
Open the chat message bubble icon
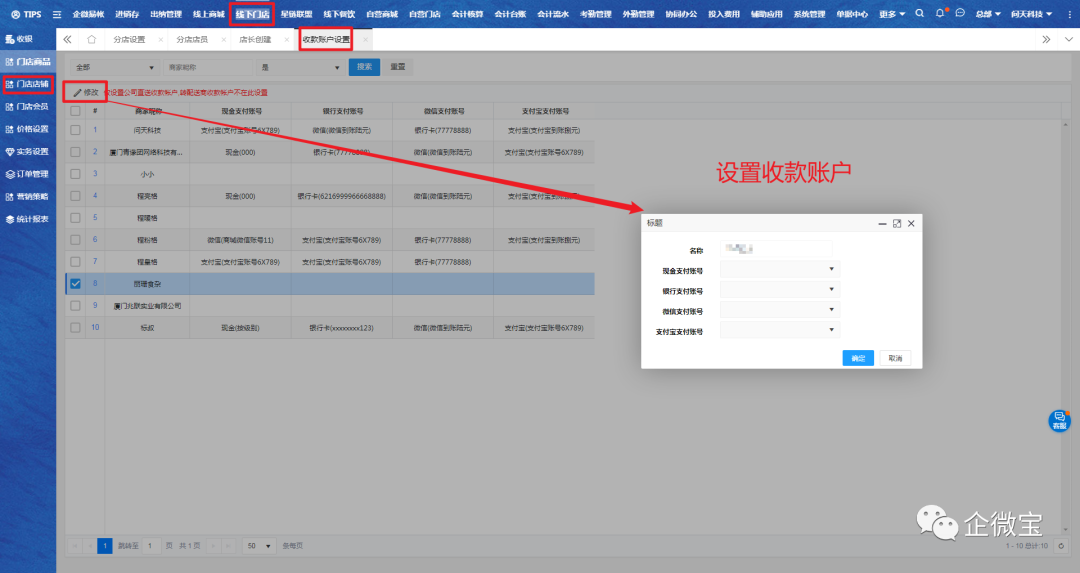click(960, 14)
